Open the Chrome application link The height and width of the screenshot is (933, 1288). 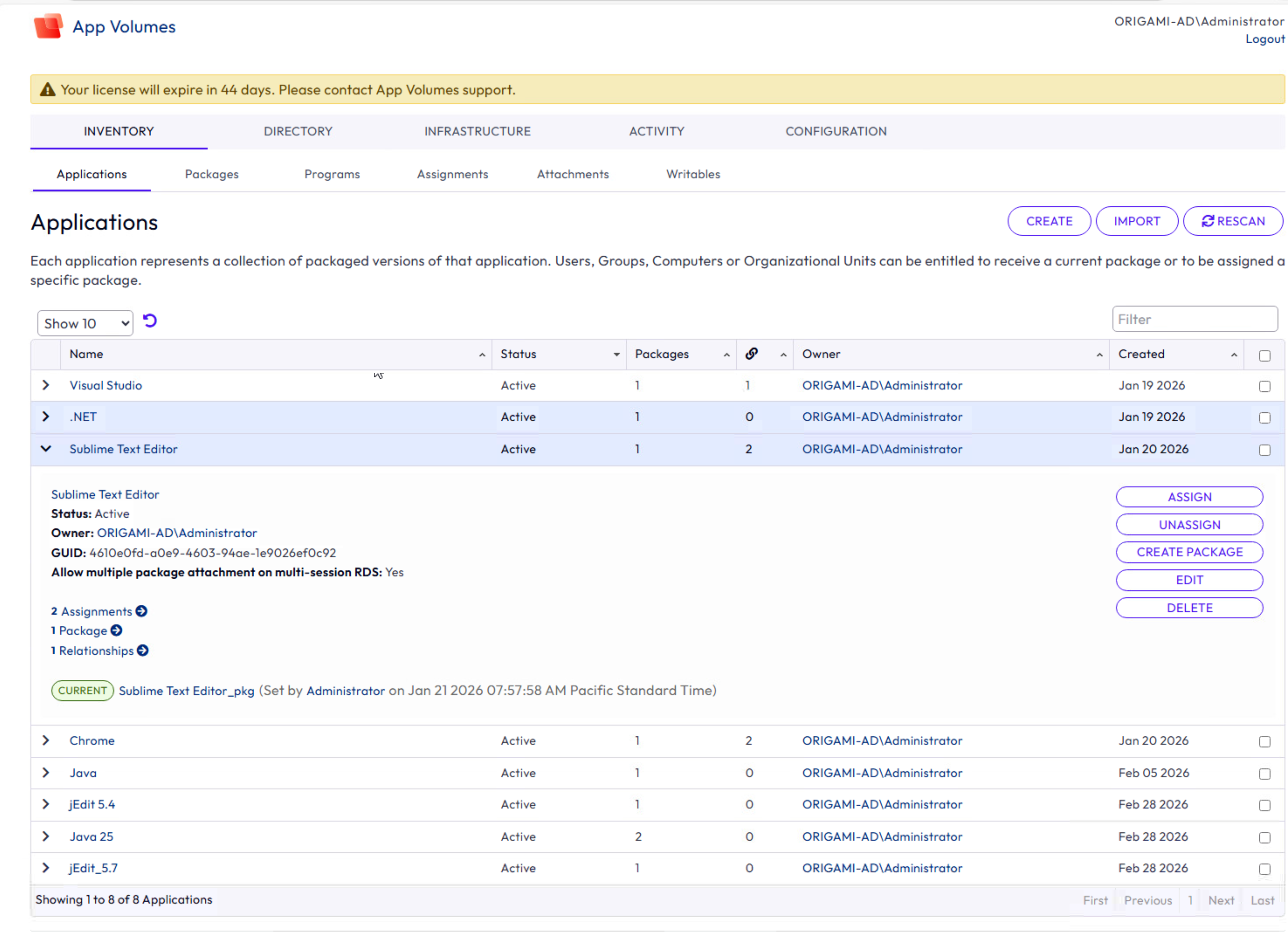click(92, 741)
